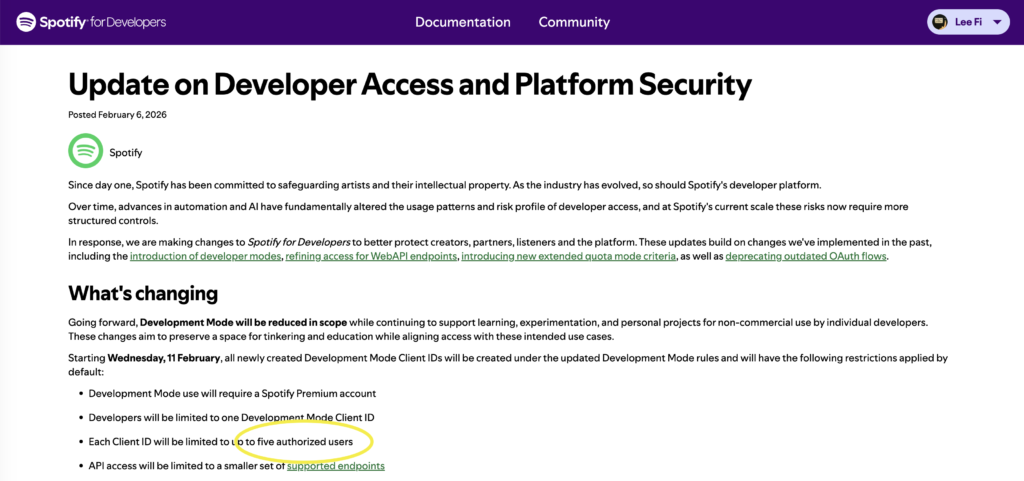Click the Spotify Premium account bullet

tap(232, 394)
